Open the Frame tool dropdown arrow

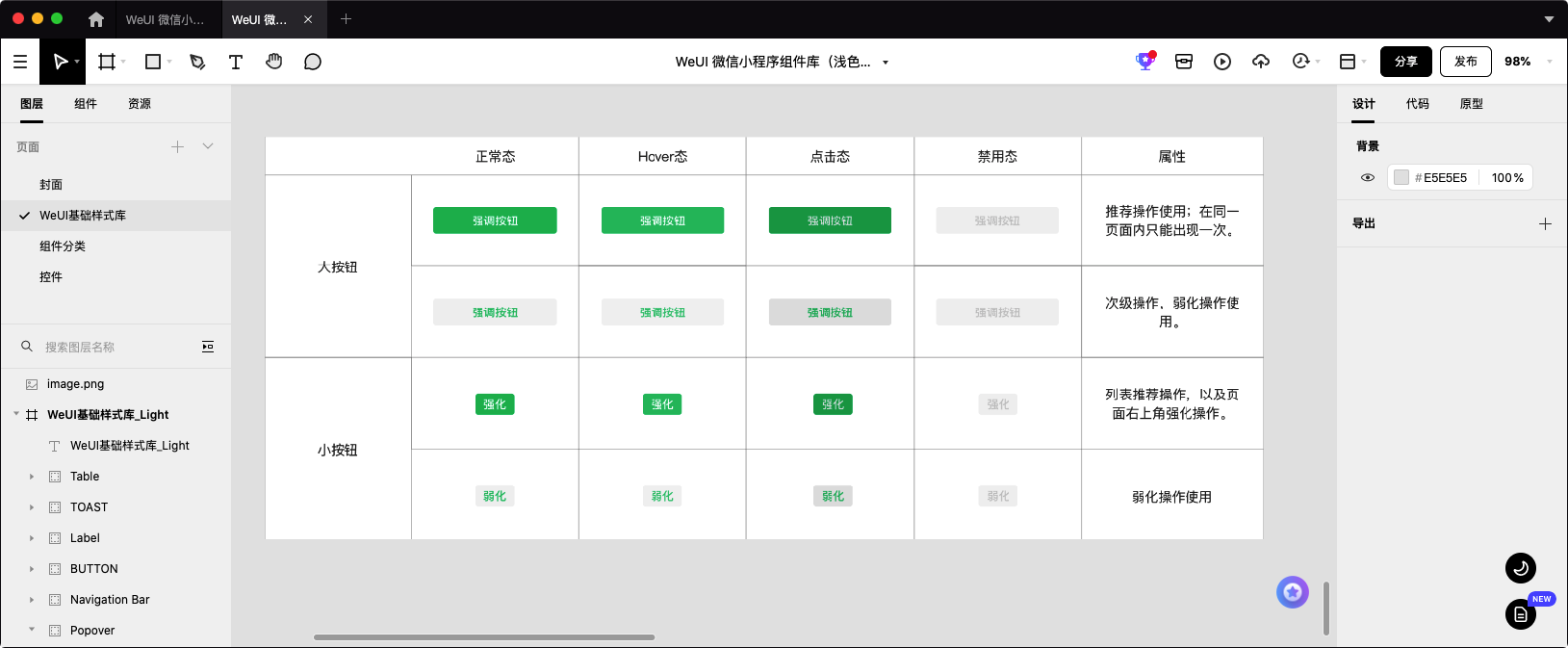click(123, 62)
